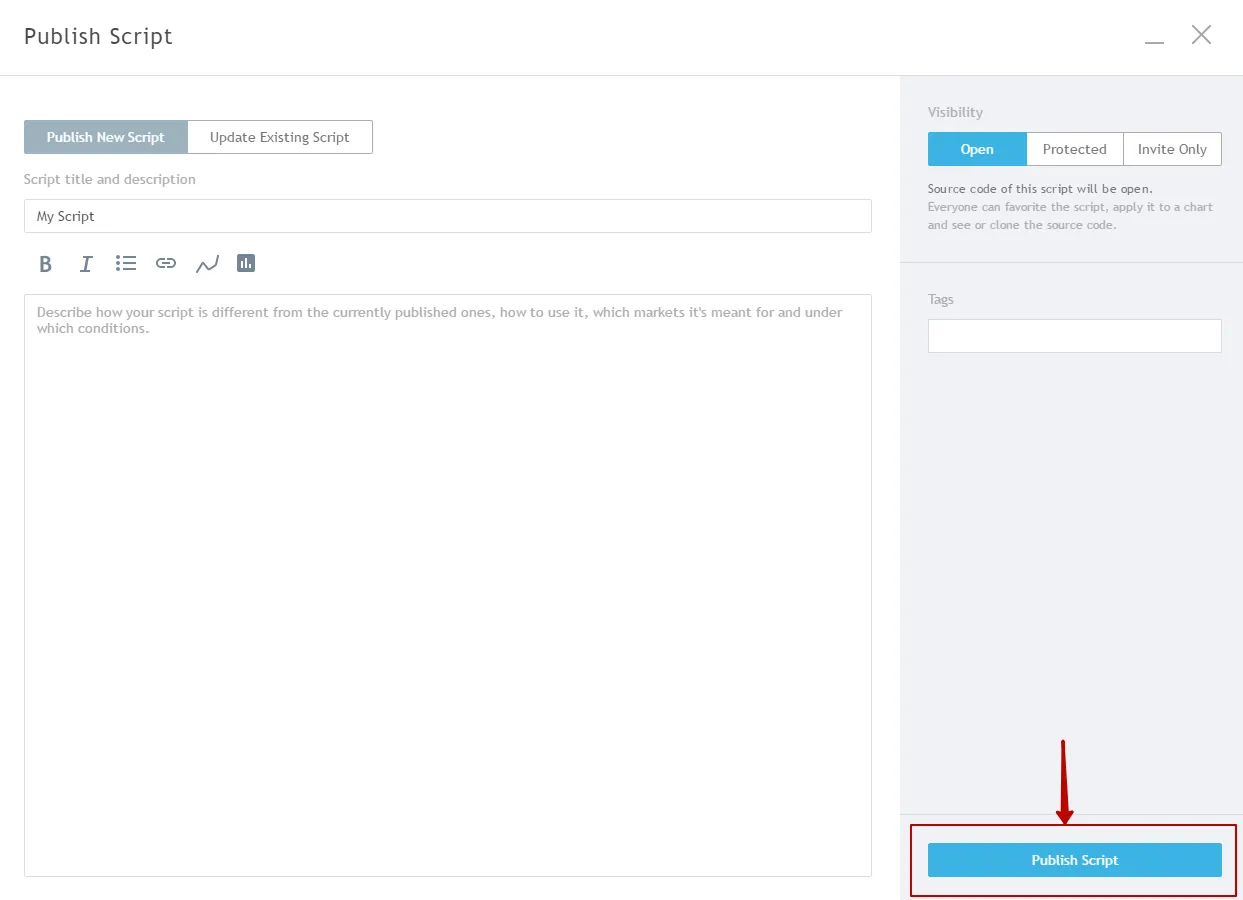This screenshot has height=900, width=1243.
Task: Insert a hyperlink via link icon
Action: coord(166,263)
